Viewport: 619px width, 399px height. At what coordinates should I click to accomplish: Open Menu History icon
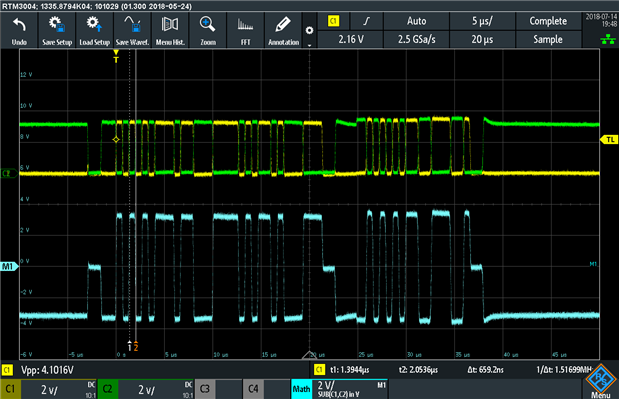[x=170, y=30]
